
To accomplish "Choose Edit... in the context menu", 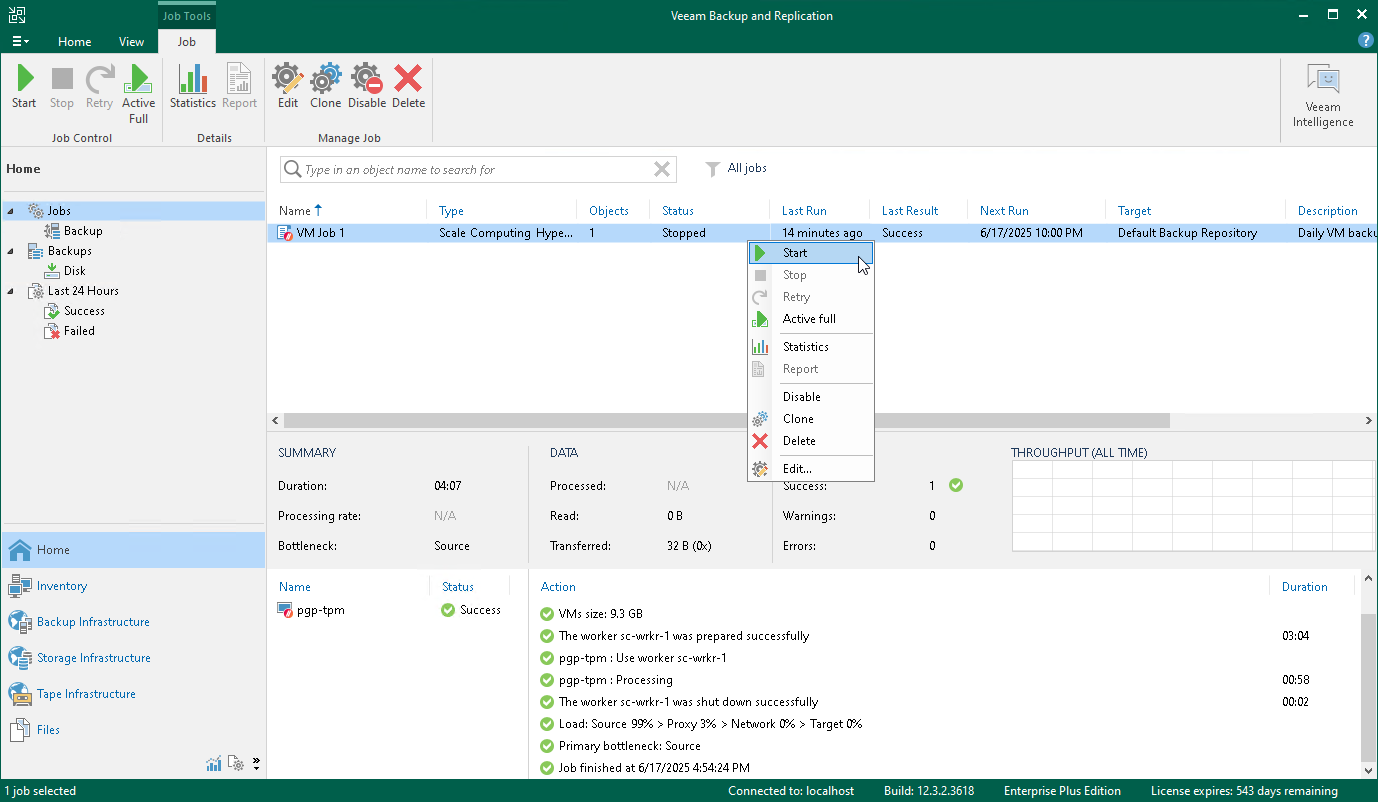I will tap(811, 469).
